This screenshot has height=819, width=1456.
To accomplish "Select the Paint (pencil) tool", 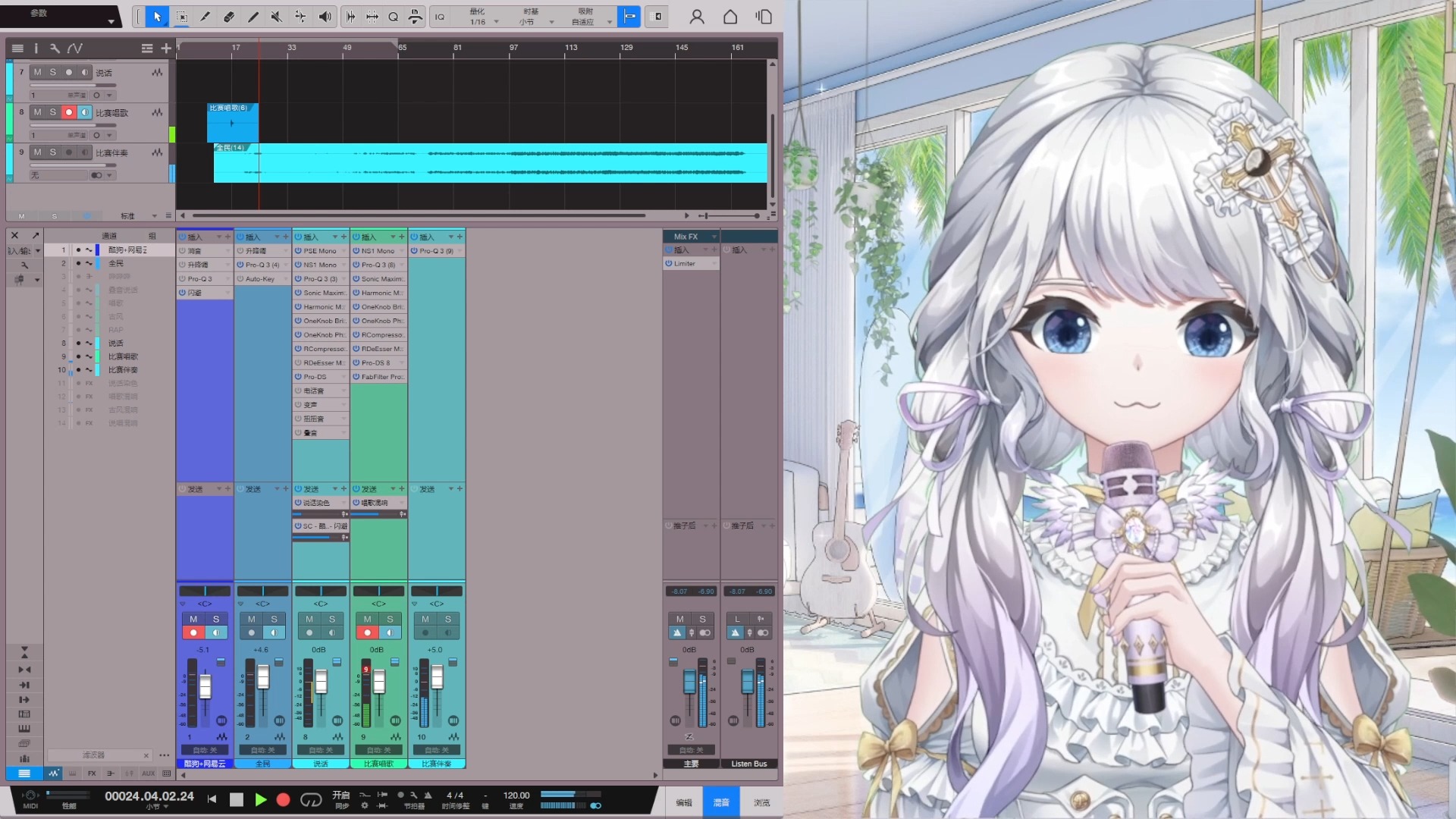I will (x=253, y=17).
